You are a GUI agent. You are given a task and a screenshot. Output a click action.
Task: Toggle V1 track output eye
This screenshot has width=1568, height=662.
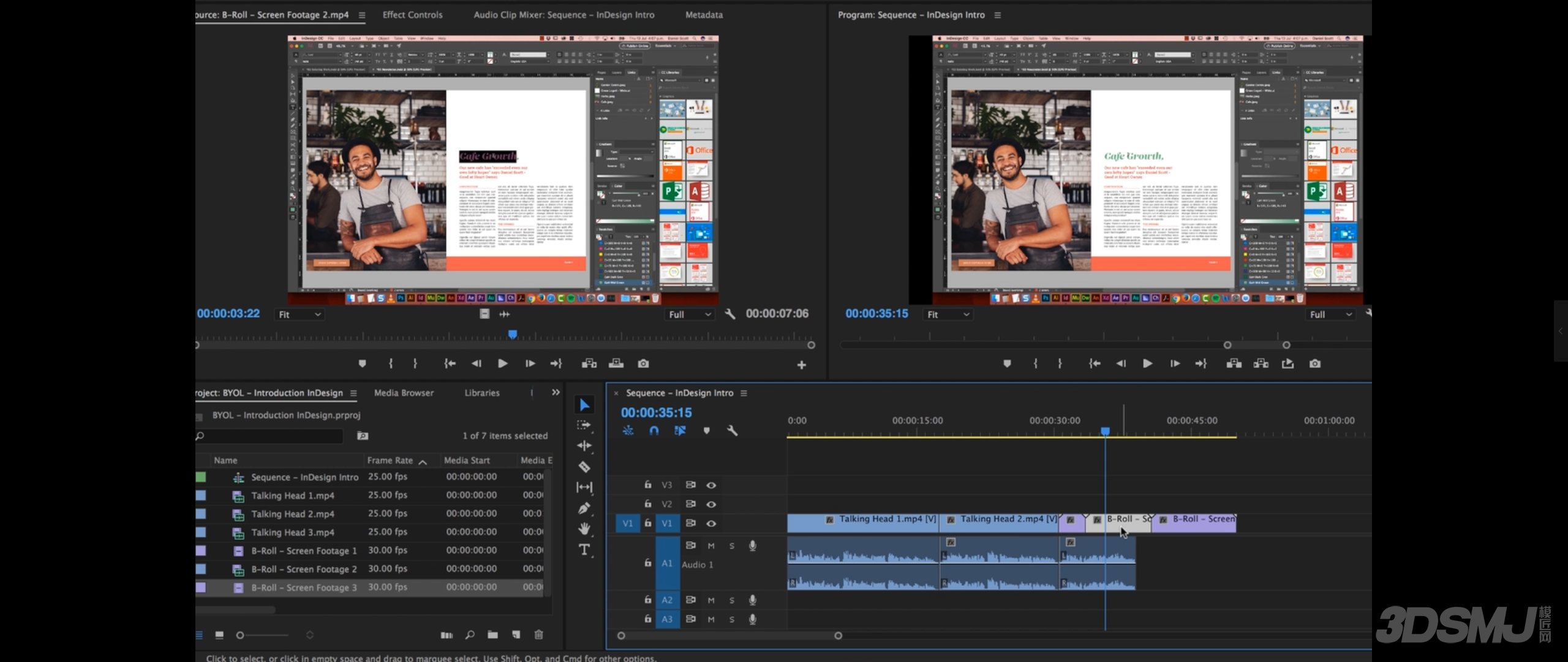point(711,523)
